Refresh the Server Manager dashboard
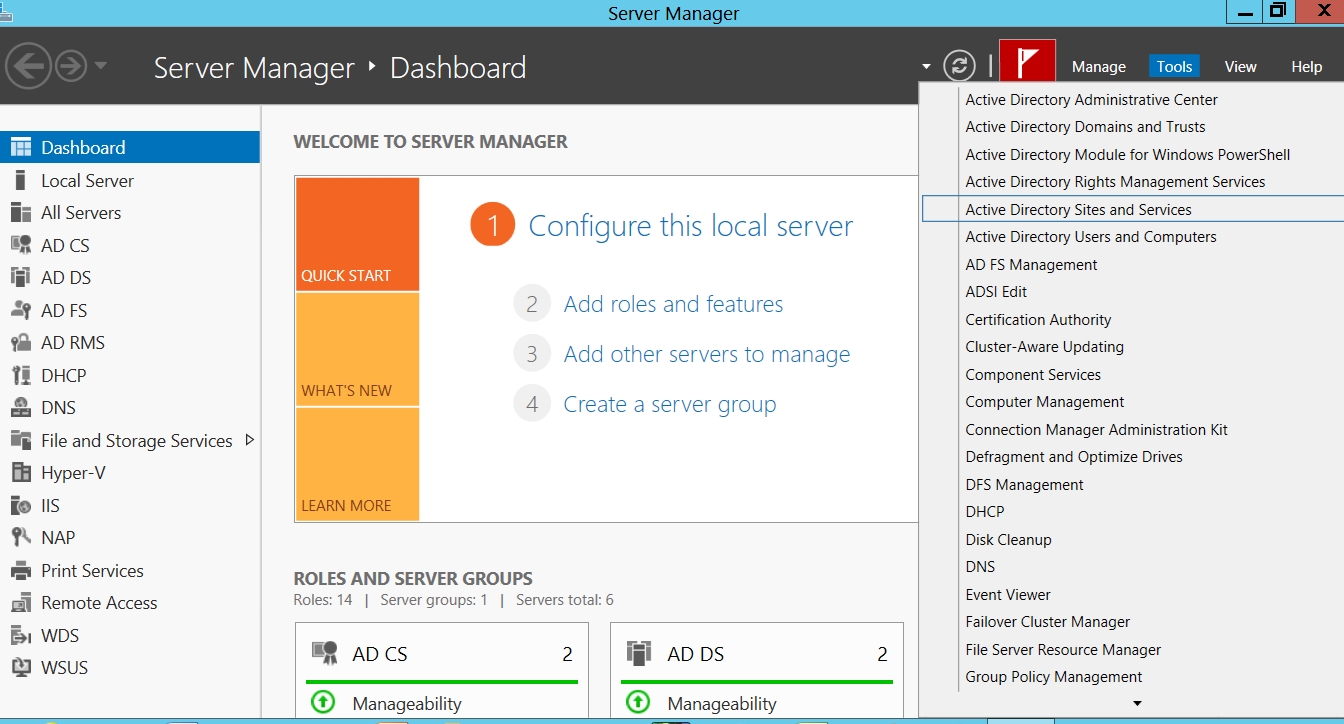The width and height of the screenshot is (1344, 724). tap(959, 67)
